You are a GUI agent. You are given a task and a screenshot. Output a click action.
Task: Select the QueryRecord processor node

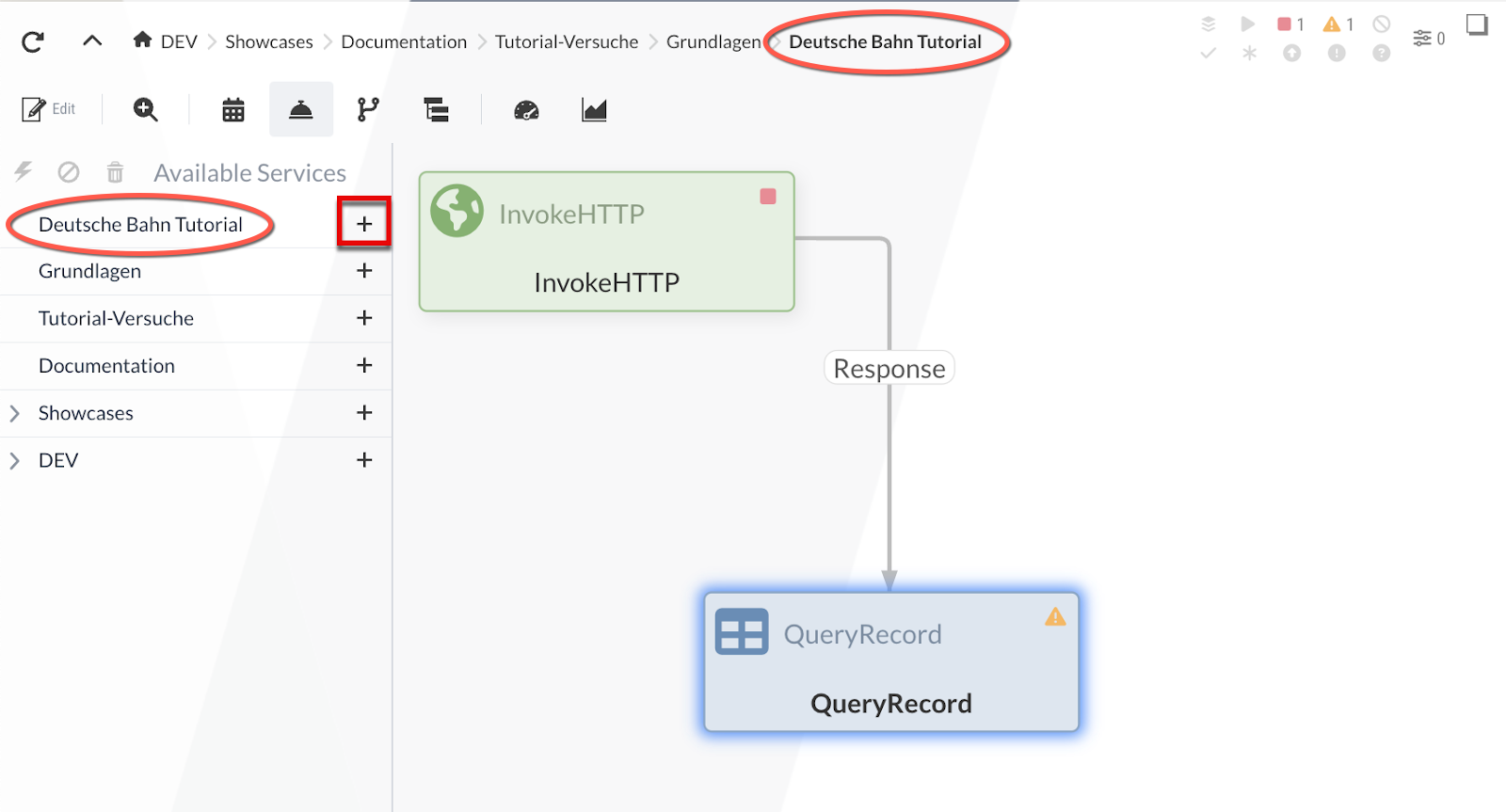click(x=890, y=661)
